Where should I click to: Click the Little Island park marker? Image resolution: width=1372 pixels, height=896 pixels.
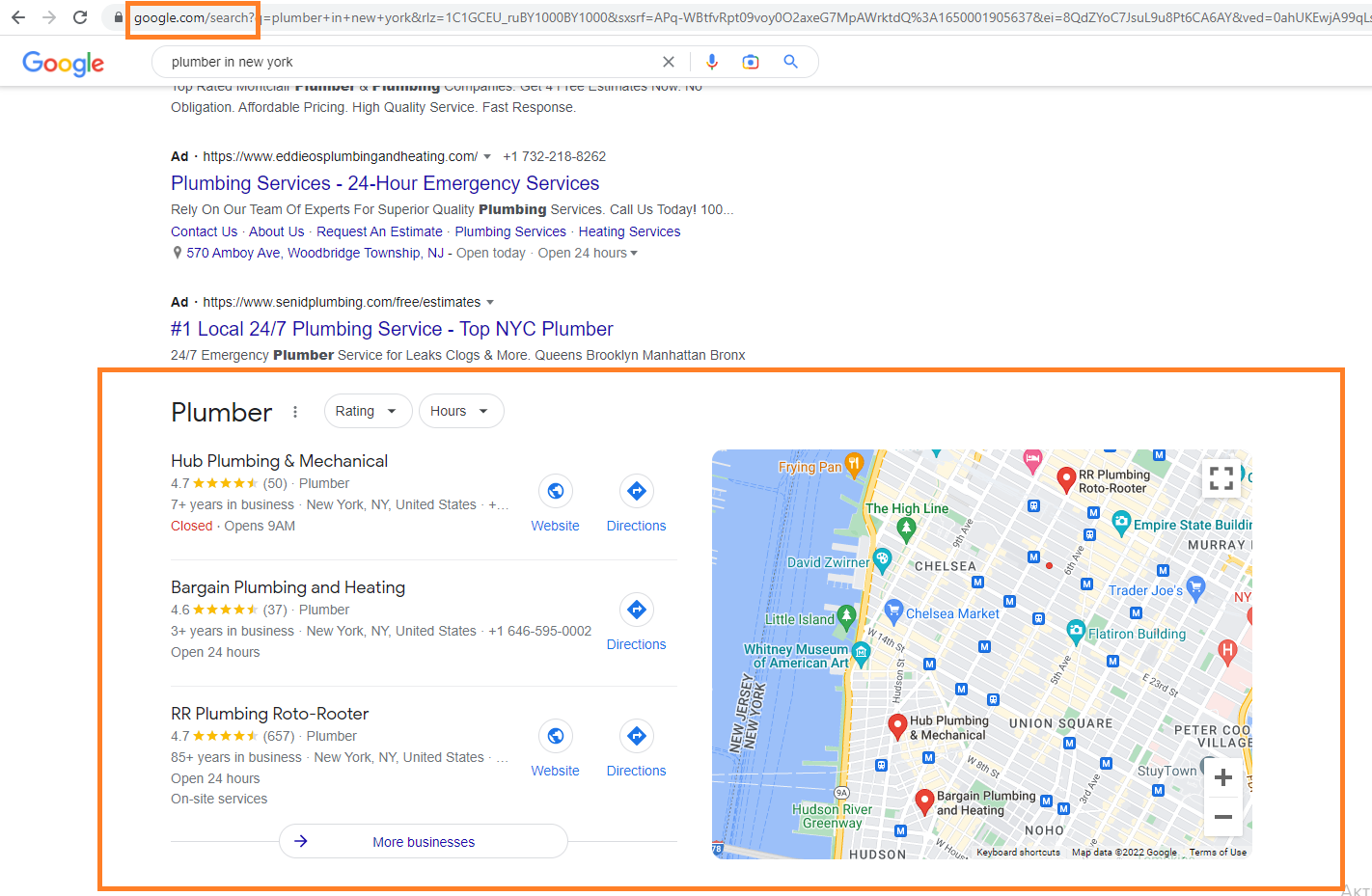[846, 617]
